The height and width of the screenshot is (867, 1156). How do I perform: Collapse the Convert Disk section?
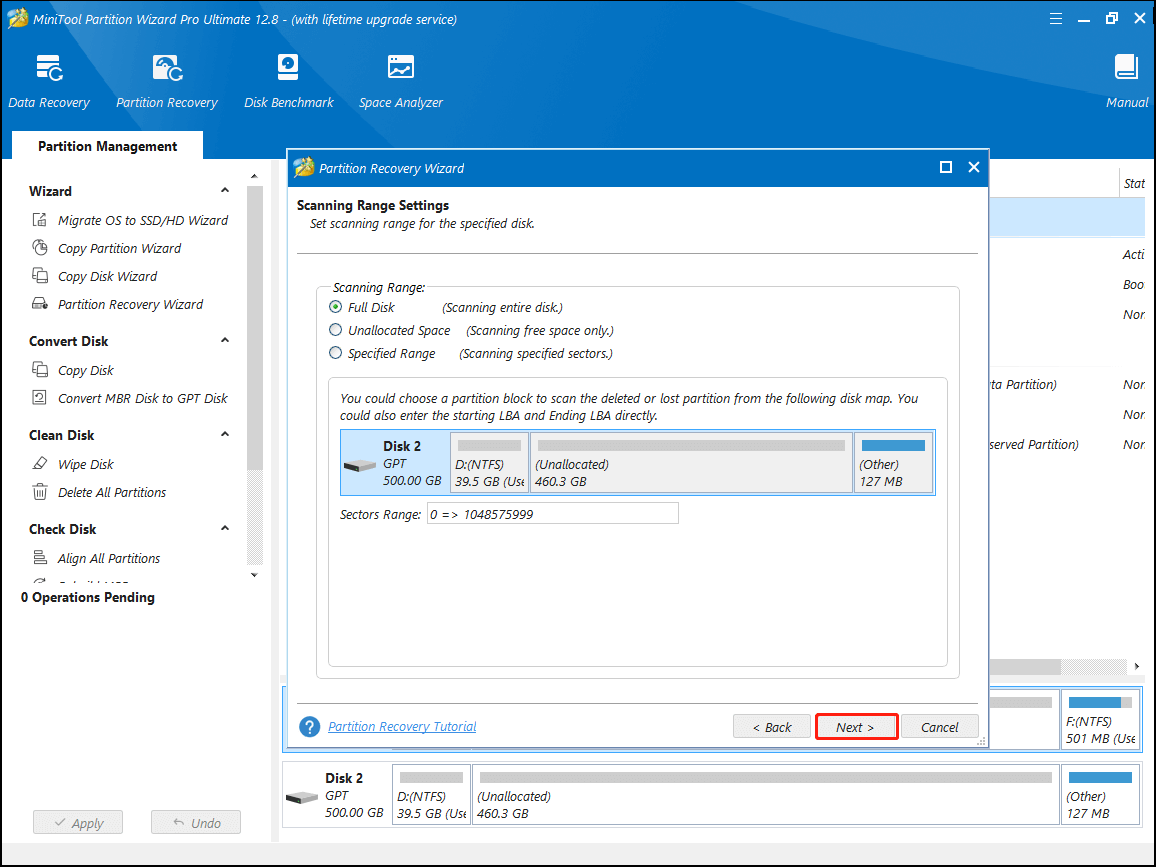[225, 341]
